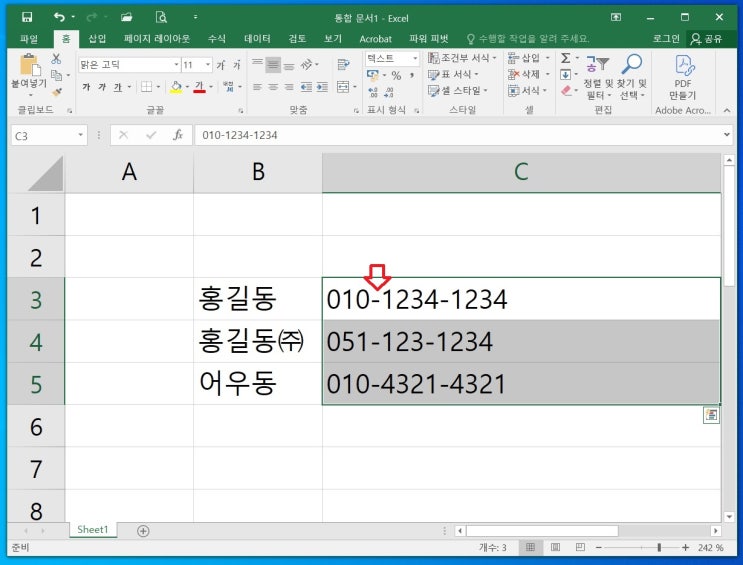
Task: Toggle italic formatting
Action: (102, 87)
